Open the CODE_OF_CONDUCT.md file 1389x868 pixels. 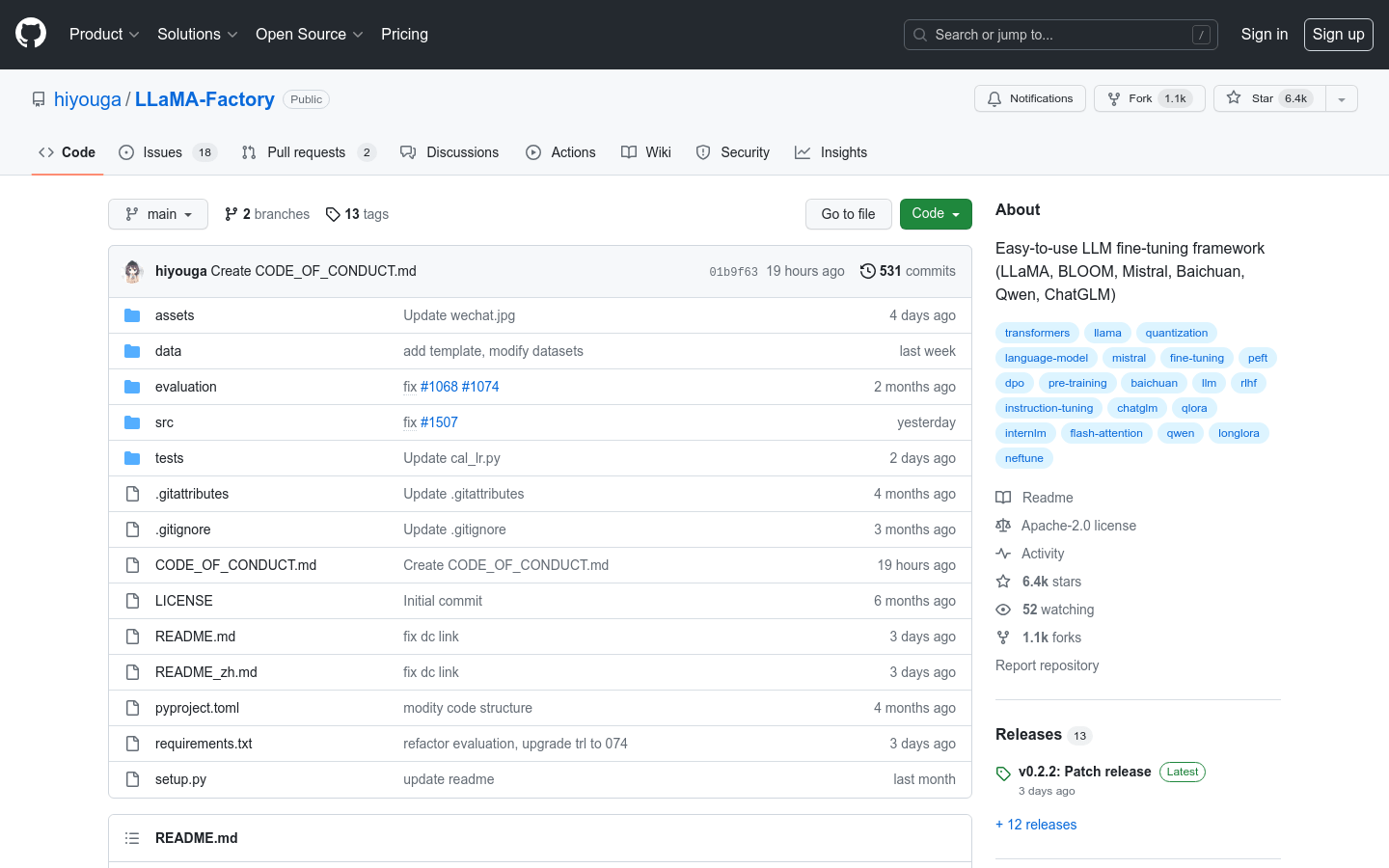[235, 565]
